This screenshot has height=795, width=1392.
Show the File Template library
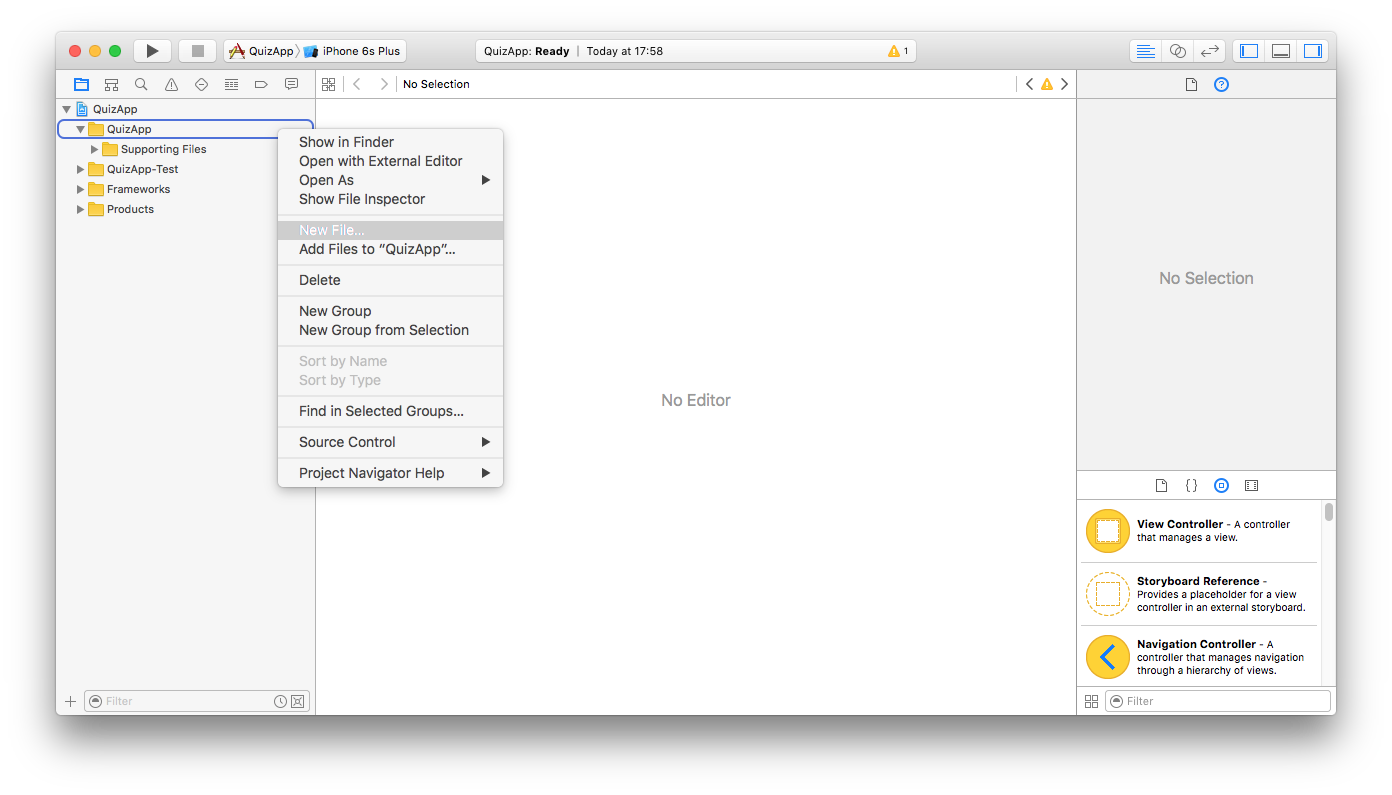click(x=1161, y=485)
